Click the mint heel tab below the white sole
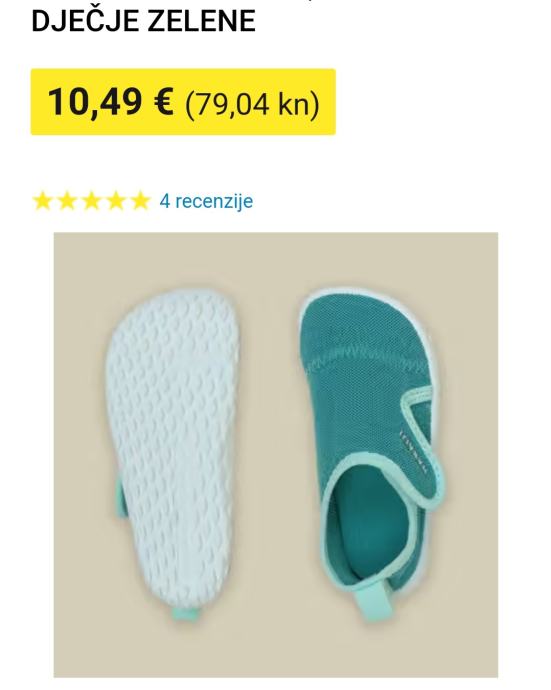 coord(186,614)
